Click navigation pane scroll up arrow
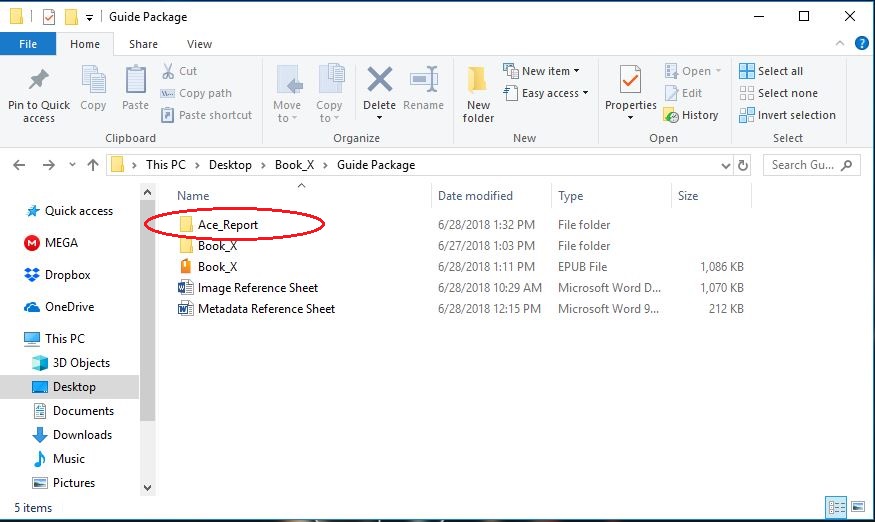 click(x=147, y=192)
